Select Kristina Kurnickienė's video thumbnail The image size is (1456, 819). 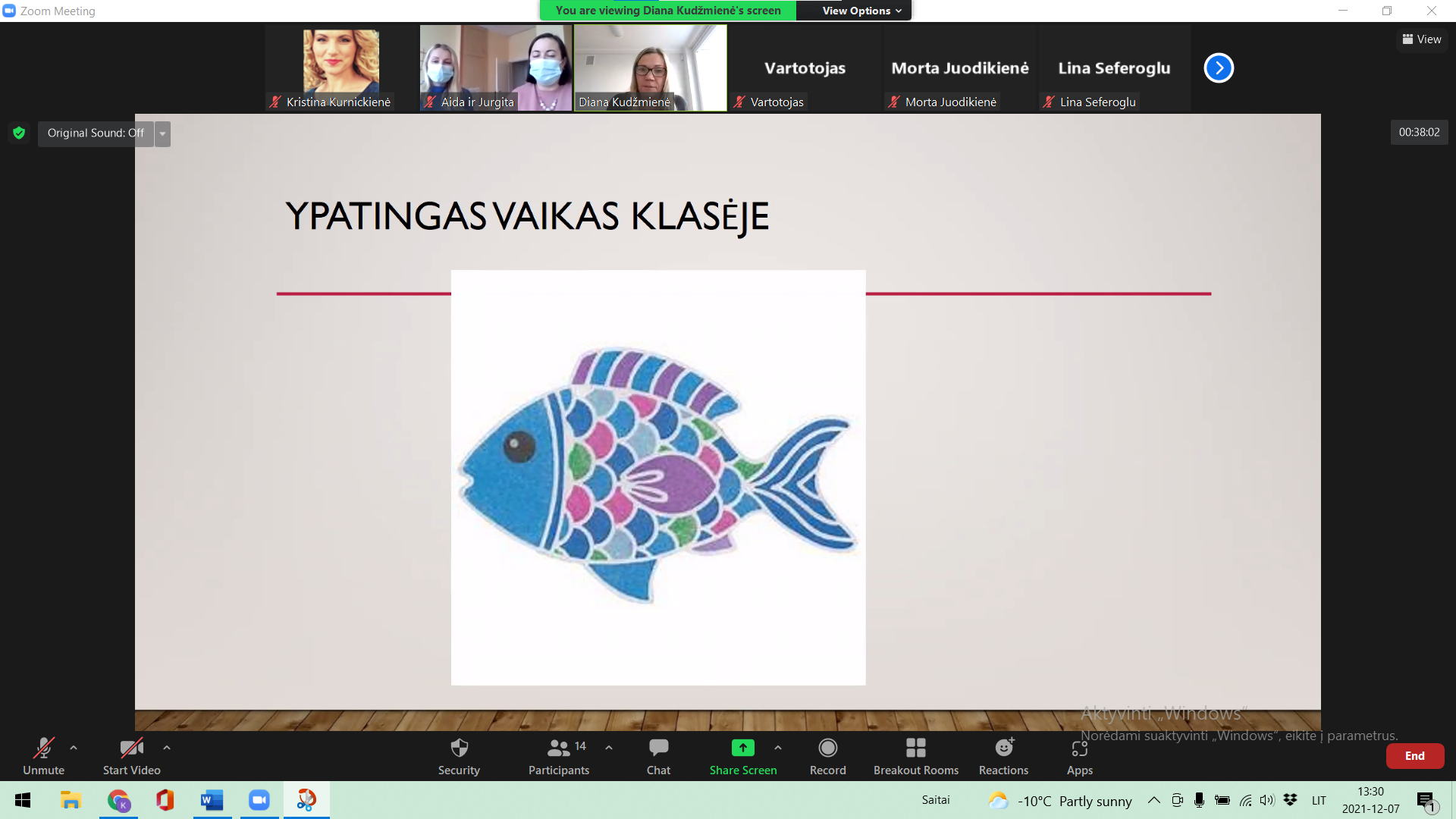point(341,68)
